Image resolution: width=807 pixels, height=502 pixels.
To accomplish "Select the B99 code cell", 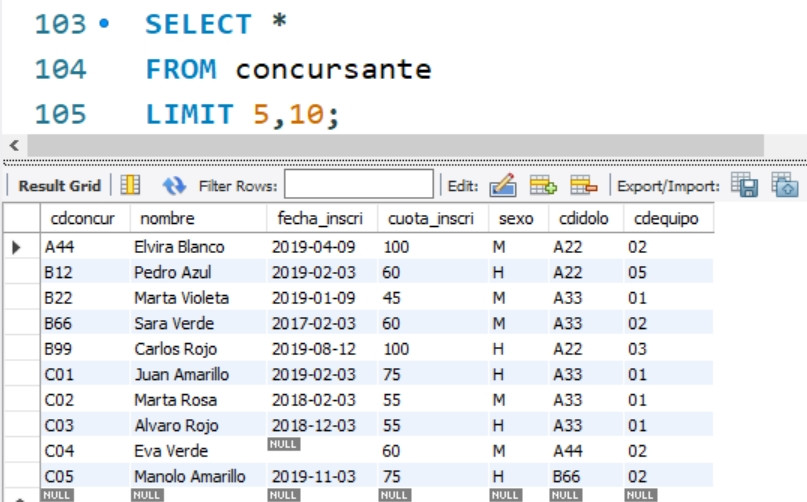I will point(85,349).
